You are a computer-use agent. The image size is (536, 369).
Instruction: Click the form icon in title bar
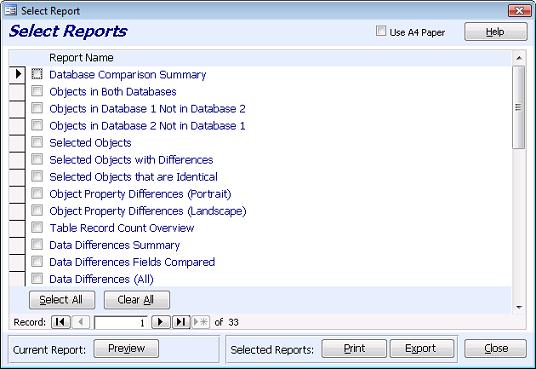pos(11,11)
